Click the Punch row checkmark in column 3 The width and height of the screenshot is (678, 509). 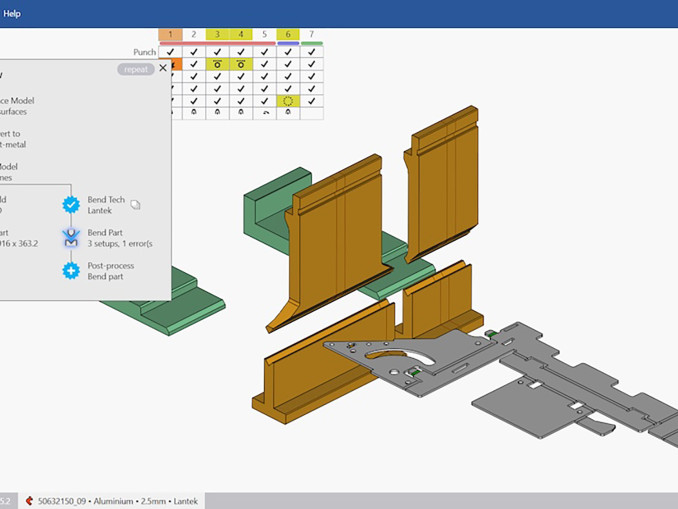(x=217, y=52)
